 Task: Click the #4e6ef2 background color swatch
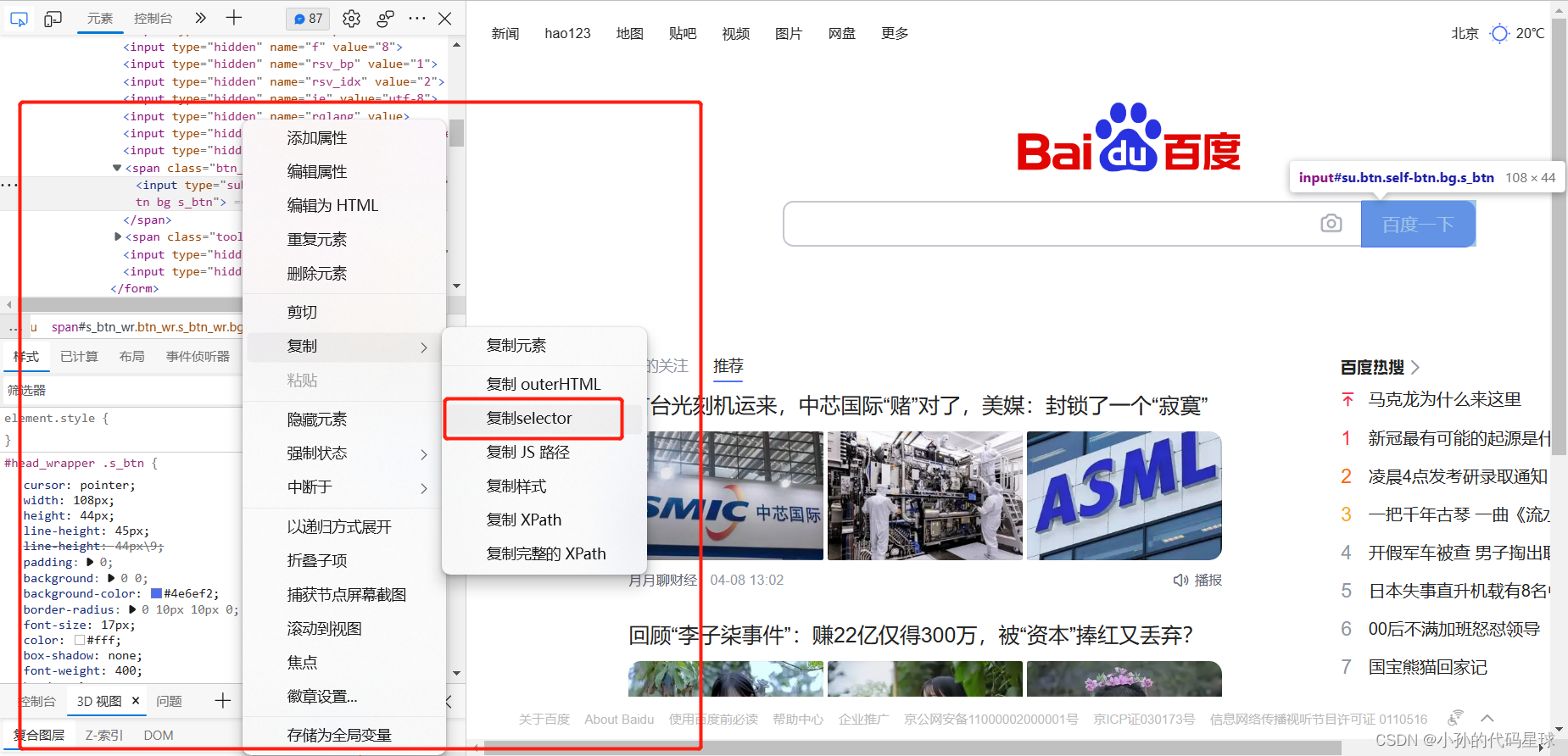(156, 593)
